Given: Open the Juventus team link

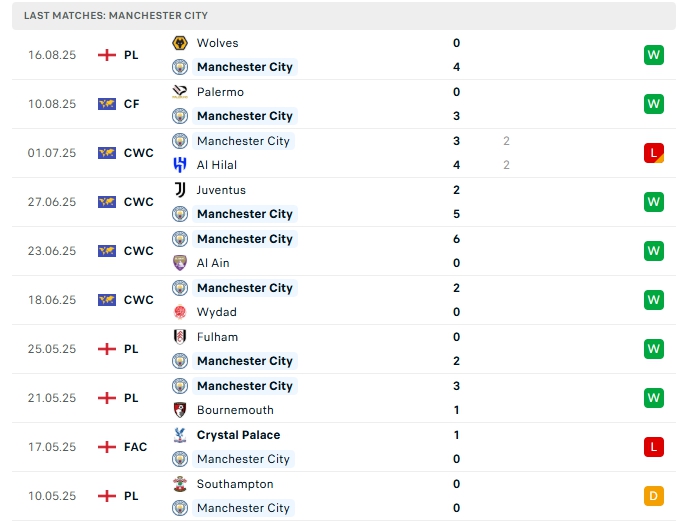Looking at the screenshot, I should point(221,190).
